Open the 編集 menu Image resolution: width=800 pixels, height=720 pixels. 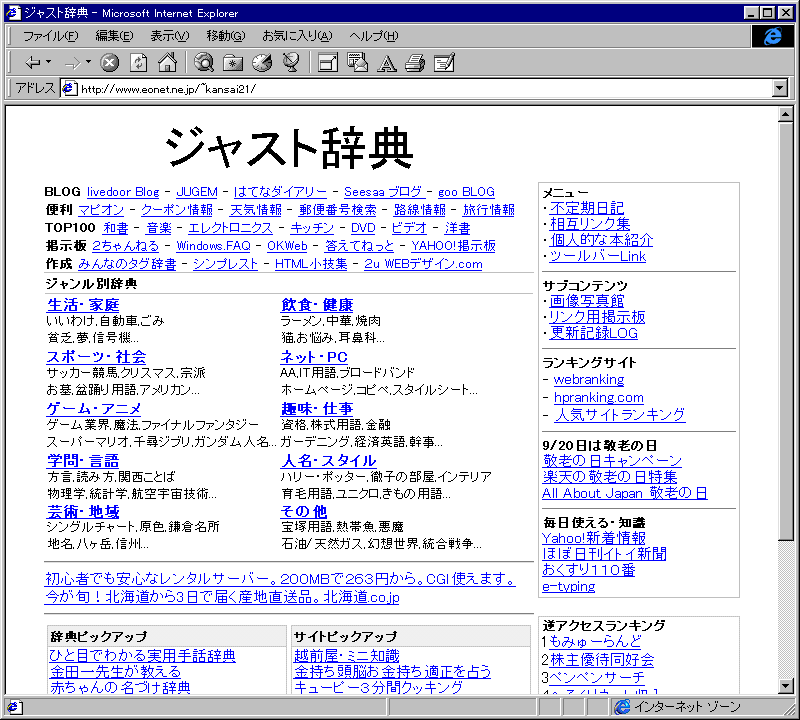(x=114, y=36)
